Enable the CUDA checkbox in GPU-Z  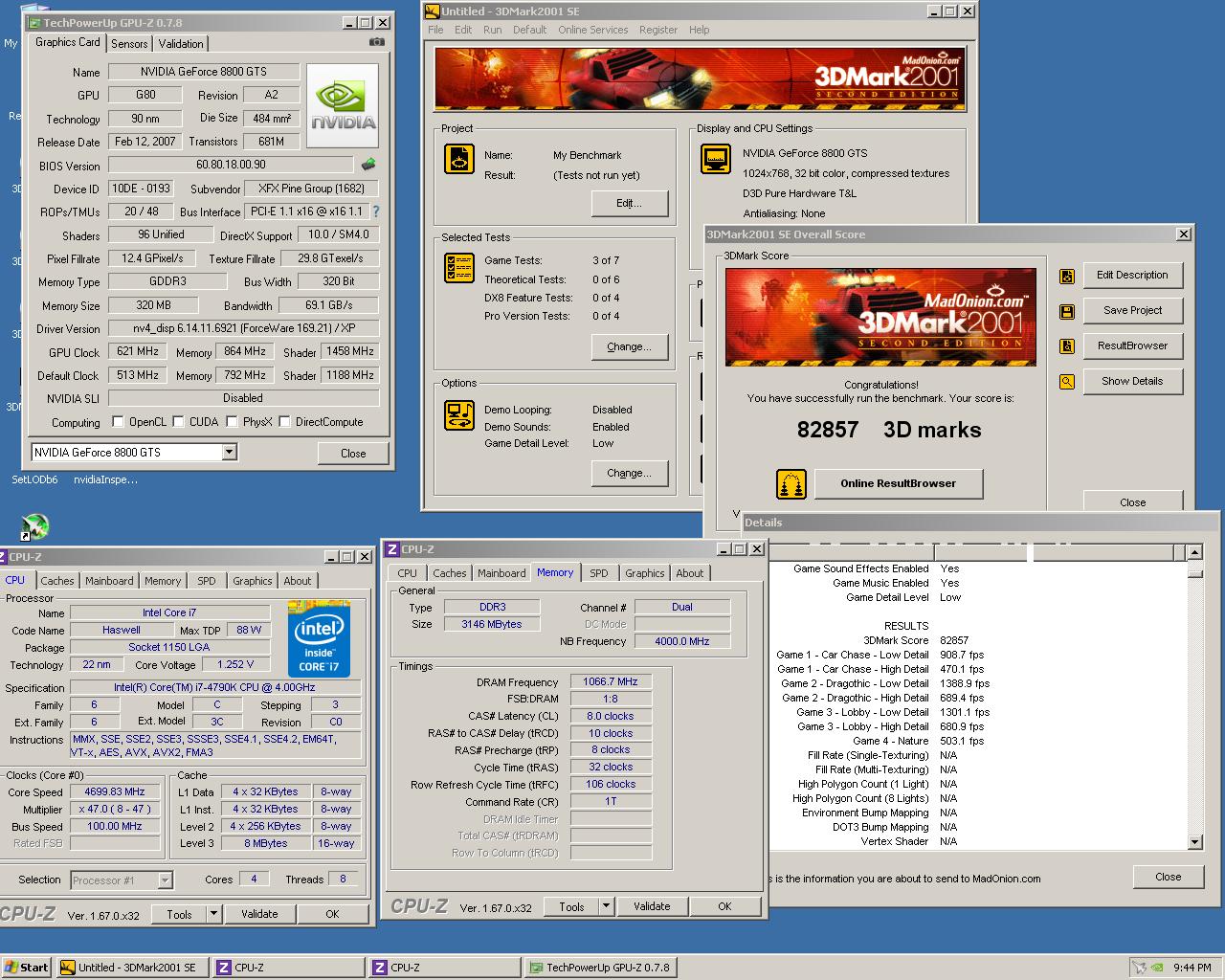tap(178, 421)
